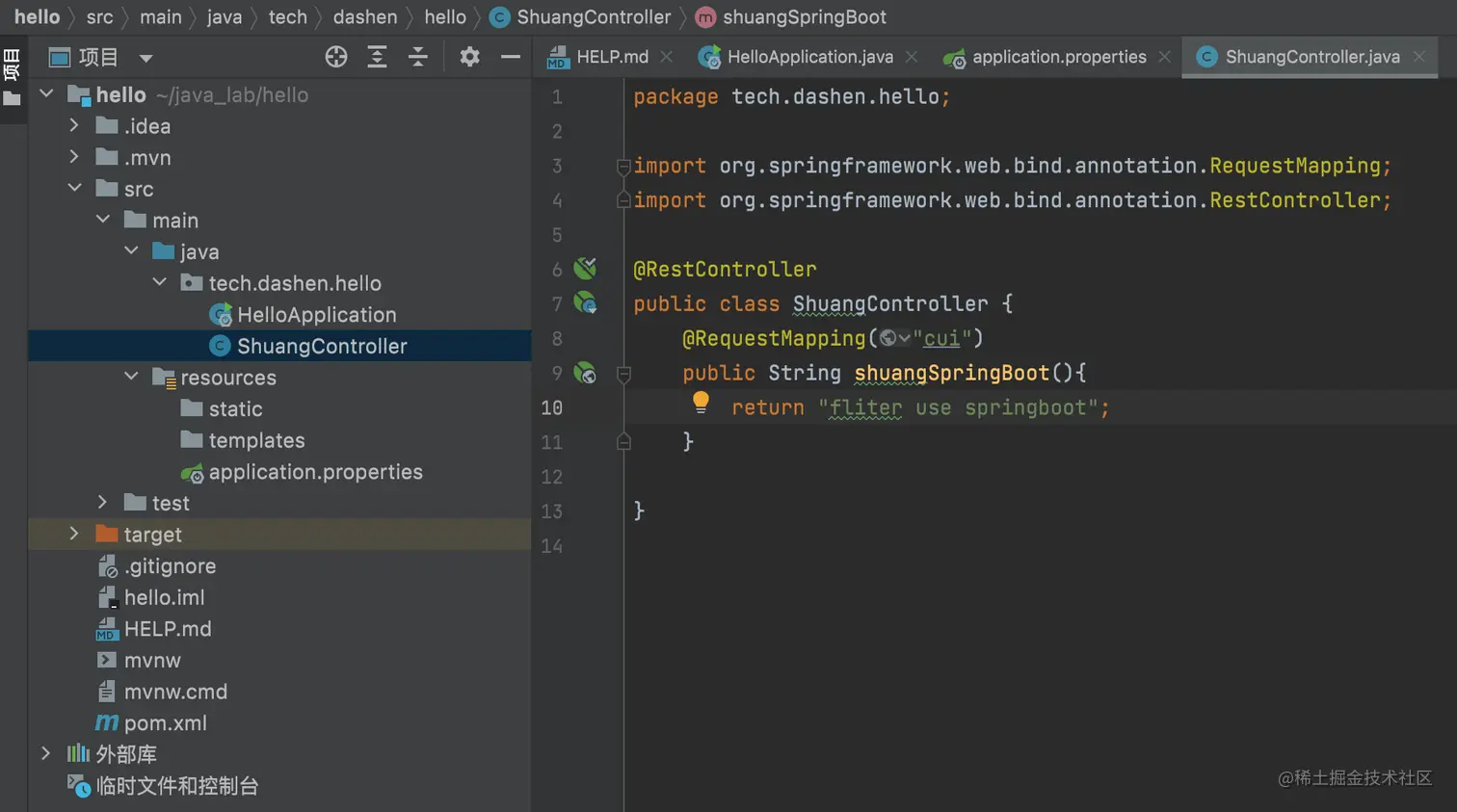Expand the .mvn folder
Image resolution: width=1457 pixels, height=812 pixels.
[x=74, y=156]
